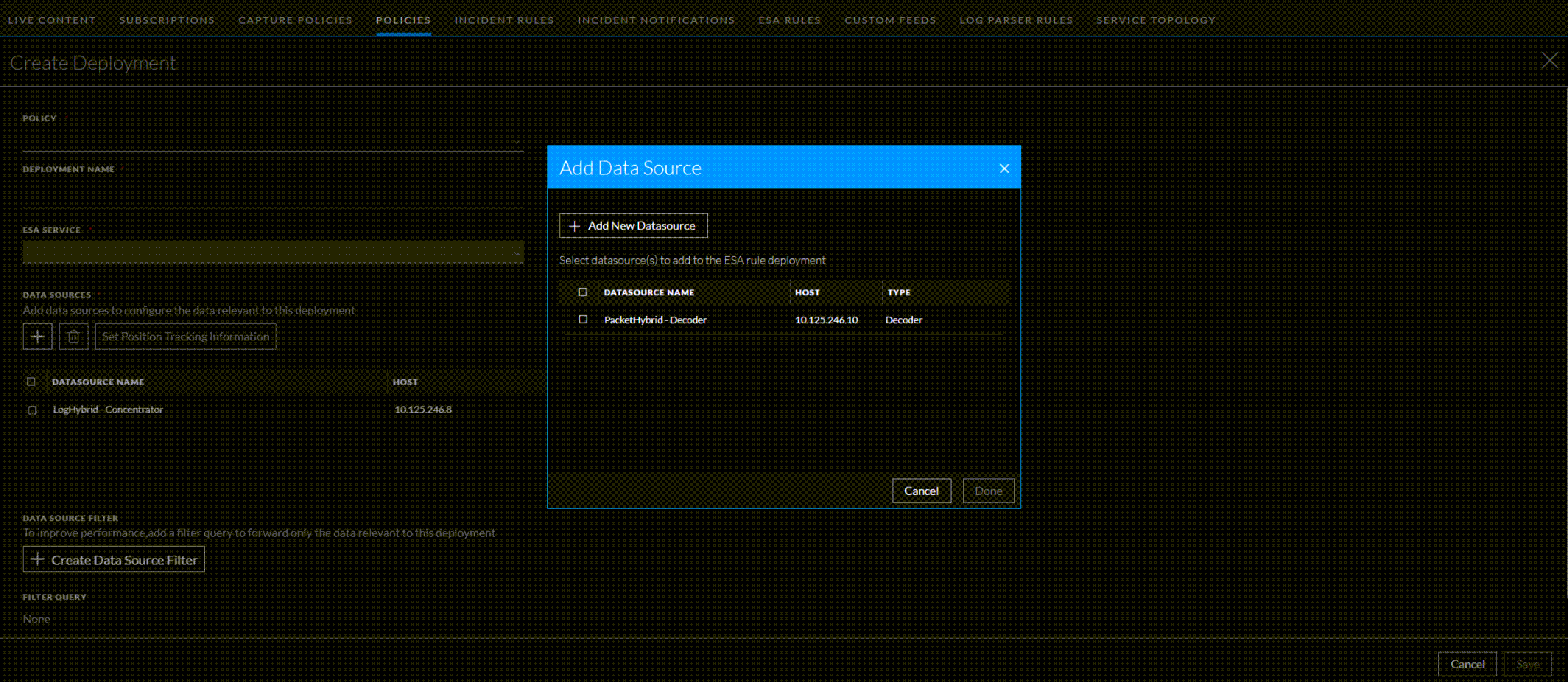
Task: Expand the Policy dropdown
Action: pos(273,141)
